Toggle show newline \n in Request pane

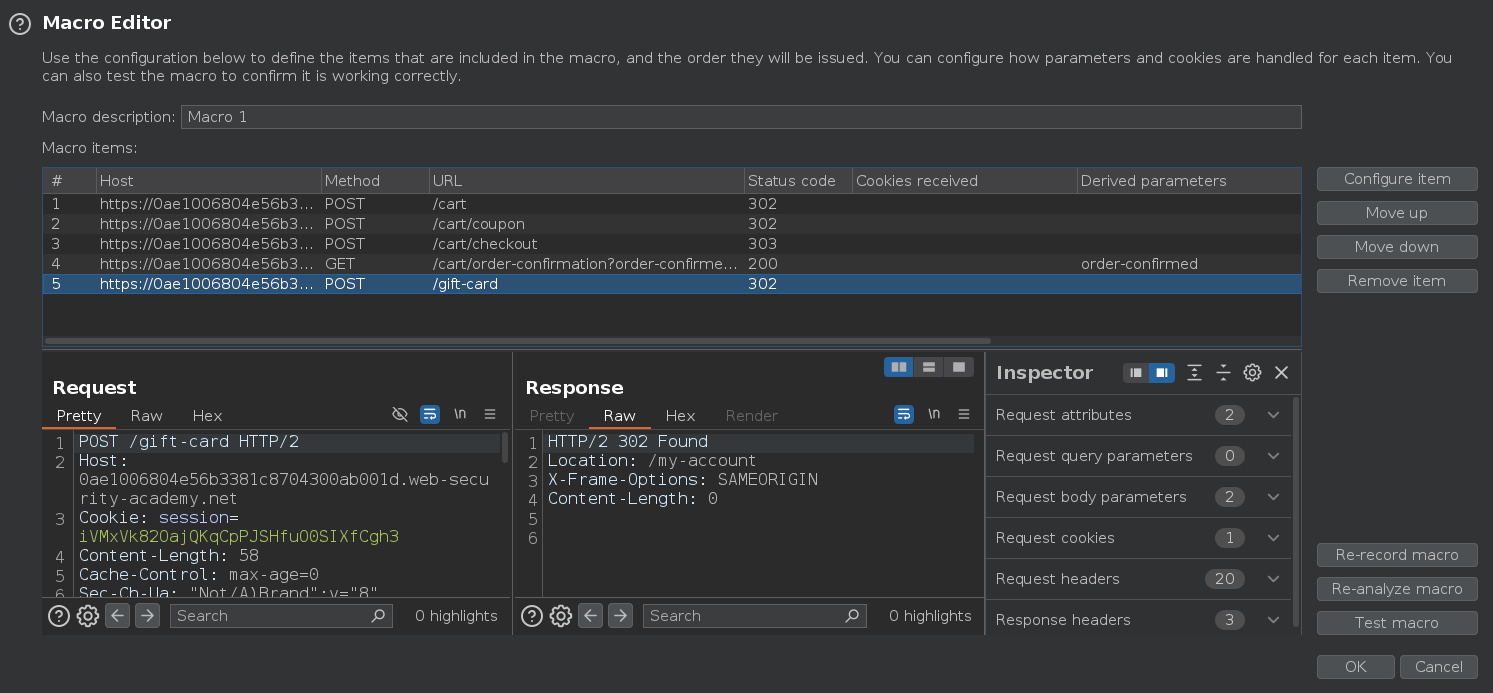[460, 414]
